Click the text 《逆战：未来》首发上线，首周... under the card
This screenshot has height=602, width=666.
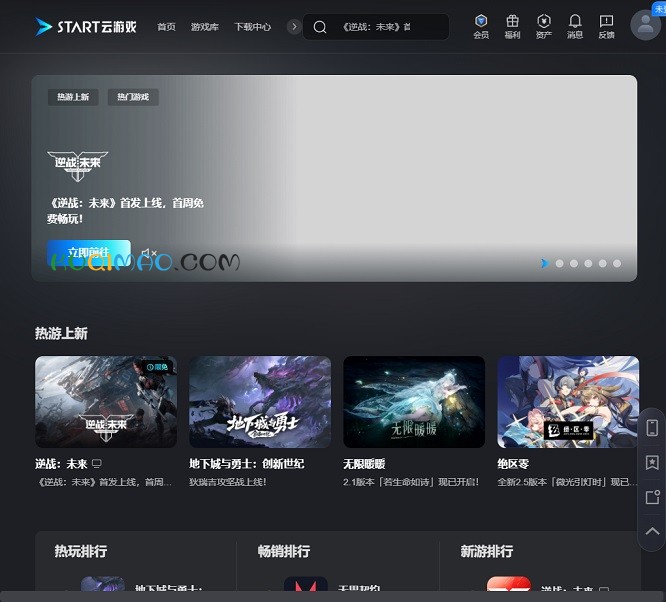(x=104, y=482)
